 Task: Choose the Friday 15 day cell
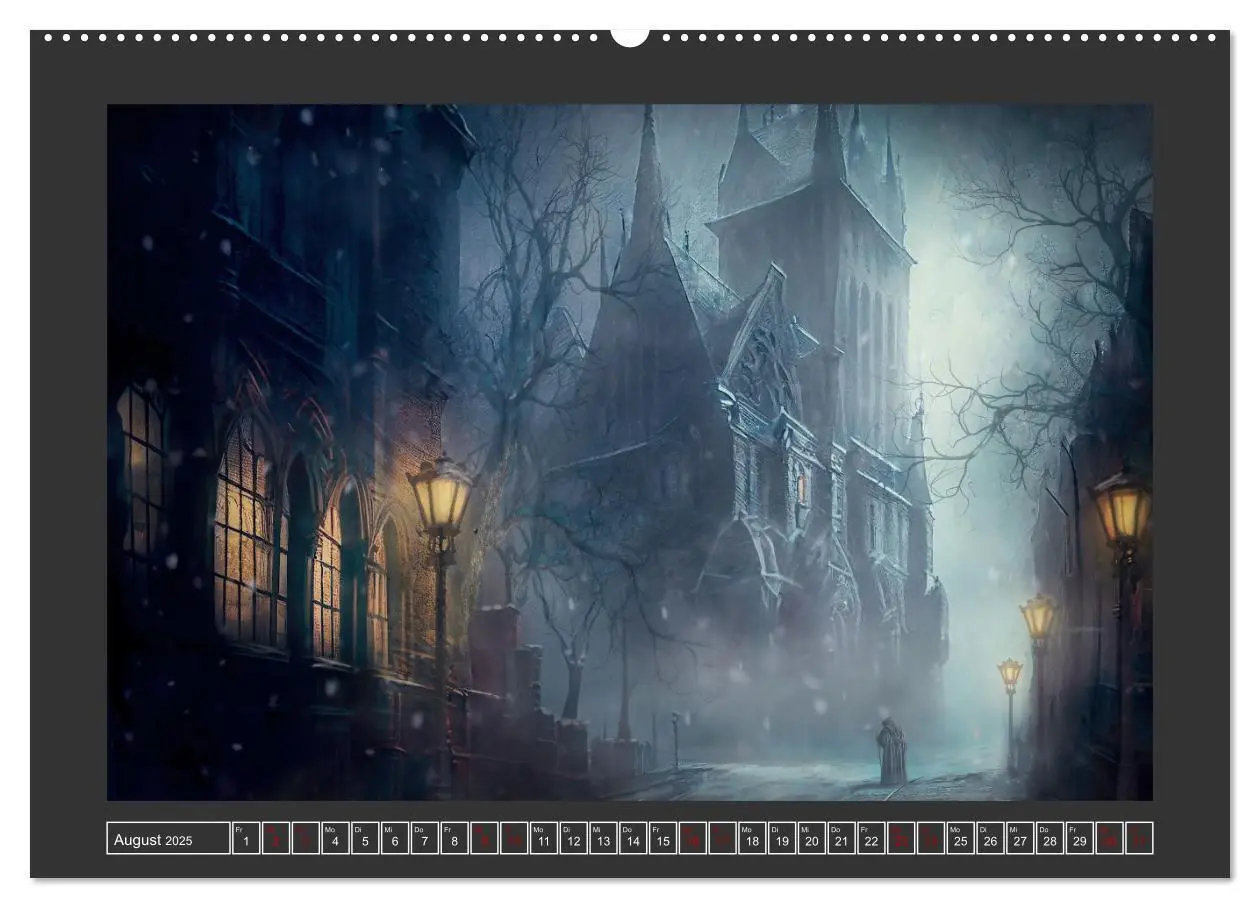pyautogui.click(x=663, y=839)
